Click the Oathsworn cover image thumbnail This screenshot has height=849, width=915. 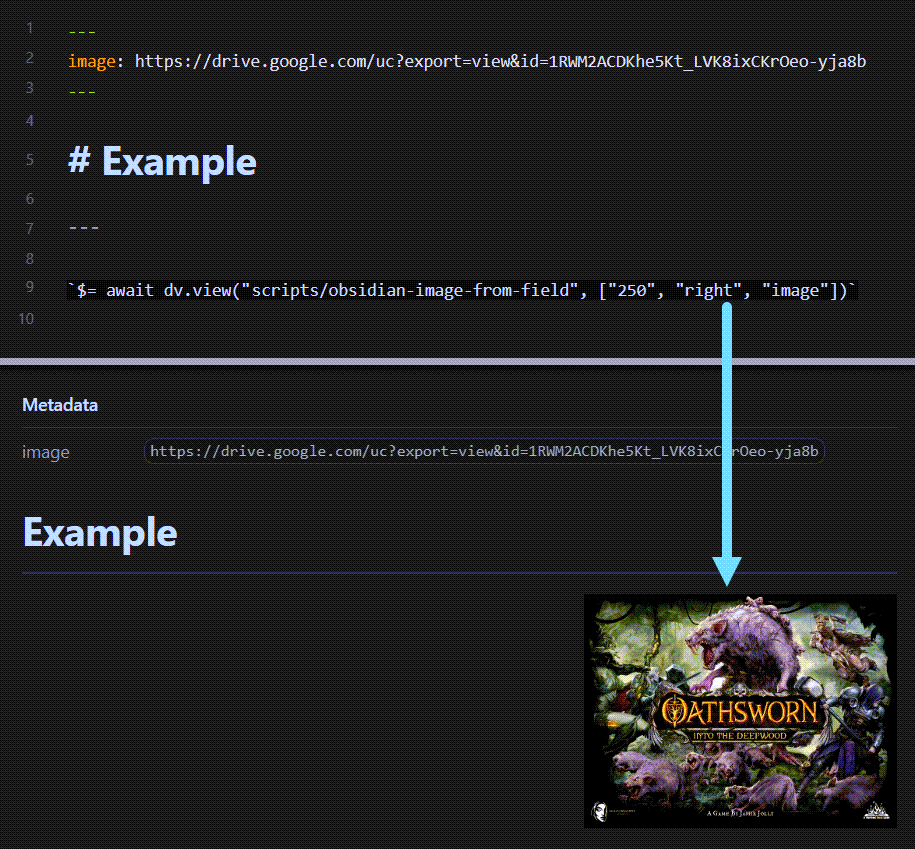pyautogui.click(x=740, y=711)
